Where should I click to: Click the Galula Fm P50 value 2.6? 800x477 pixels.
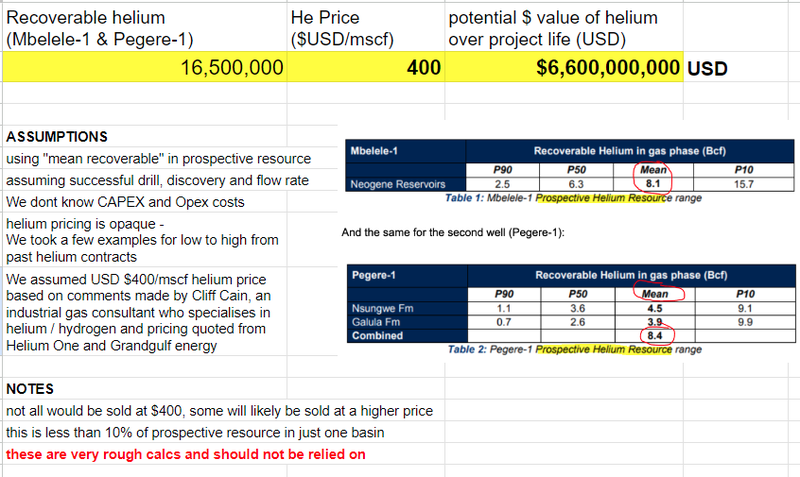[578, 322]
